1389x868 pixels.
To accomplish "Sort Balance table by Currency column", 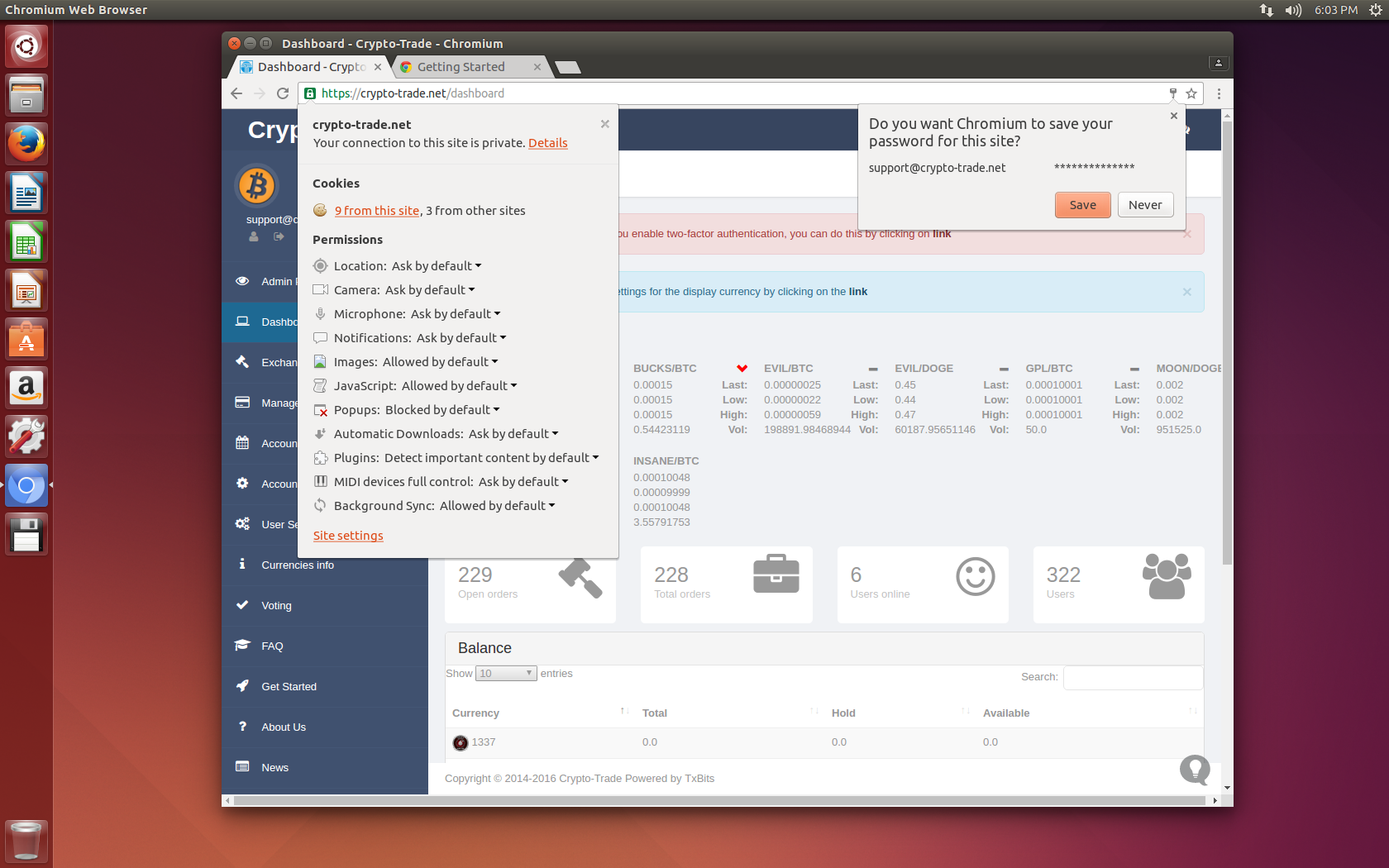I will (541, 713).
